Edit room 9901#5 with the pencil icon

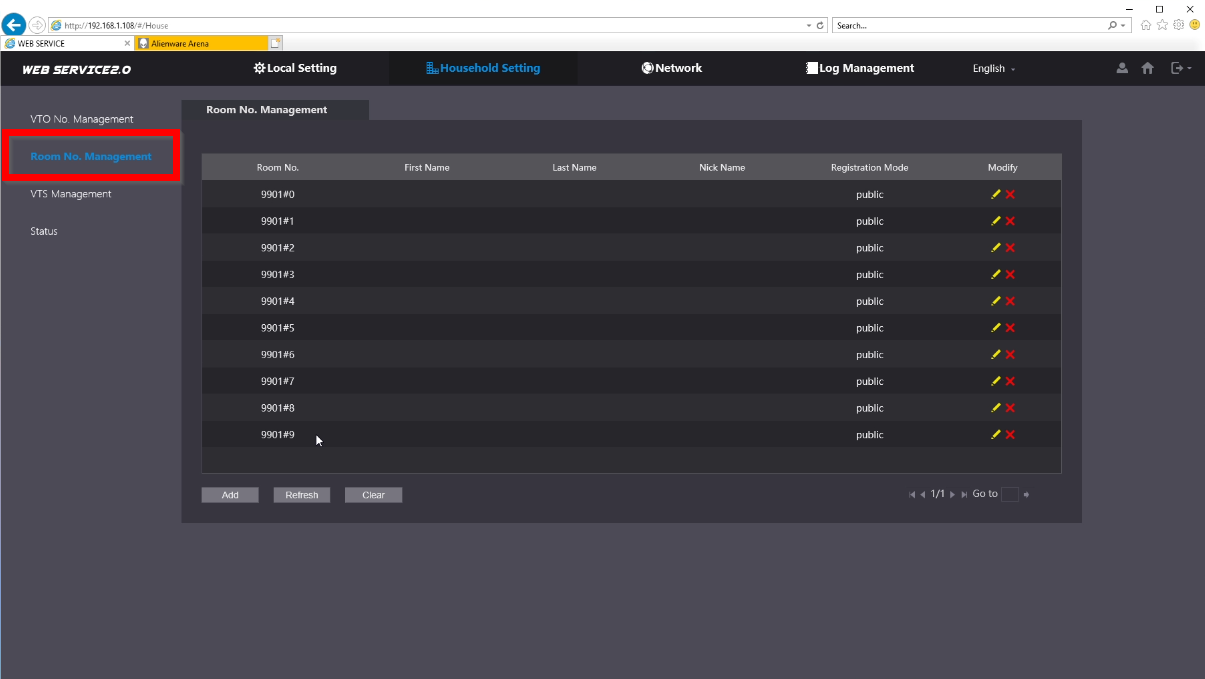point(996,328)
